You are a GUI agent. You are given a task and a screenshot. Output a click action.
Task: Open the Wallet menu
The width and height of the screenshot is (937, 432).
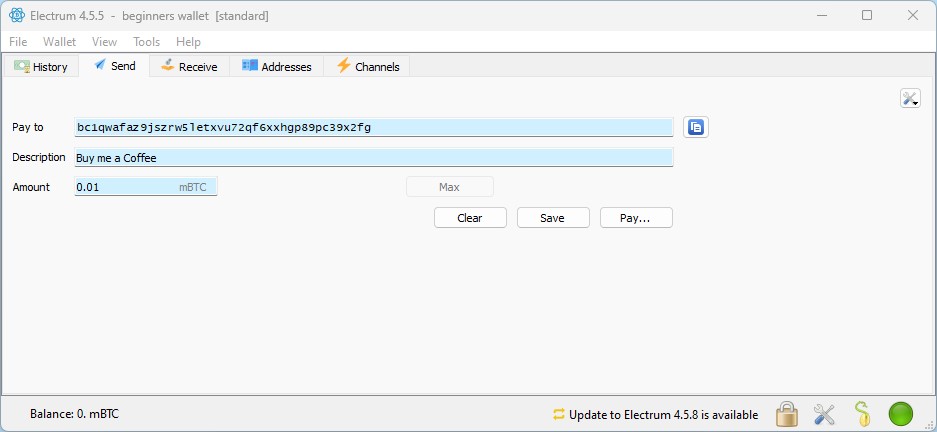(x=59, y=42)
